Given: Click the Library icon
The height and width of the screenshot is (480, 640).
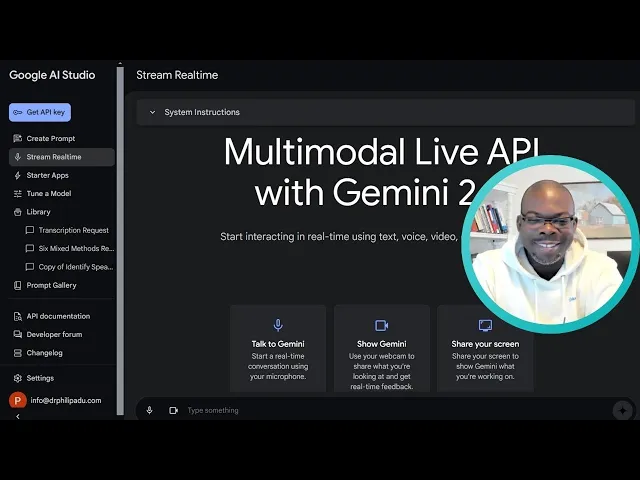Looking at the screenshot, I should click(18, 212).
